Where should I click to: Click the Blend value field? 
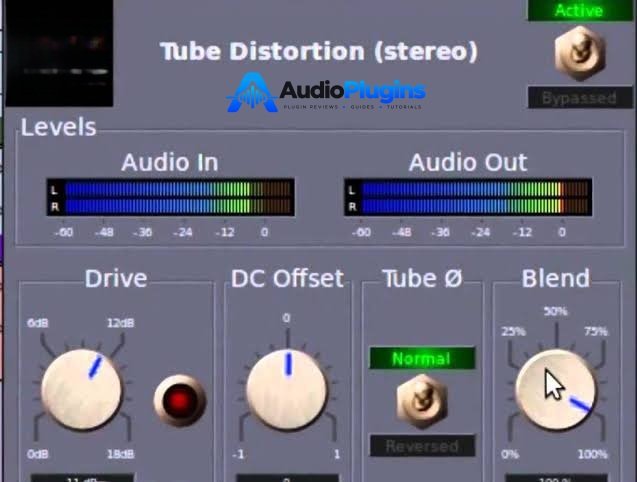556,478
